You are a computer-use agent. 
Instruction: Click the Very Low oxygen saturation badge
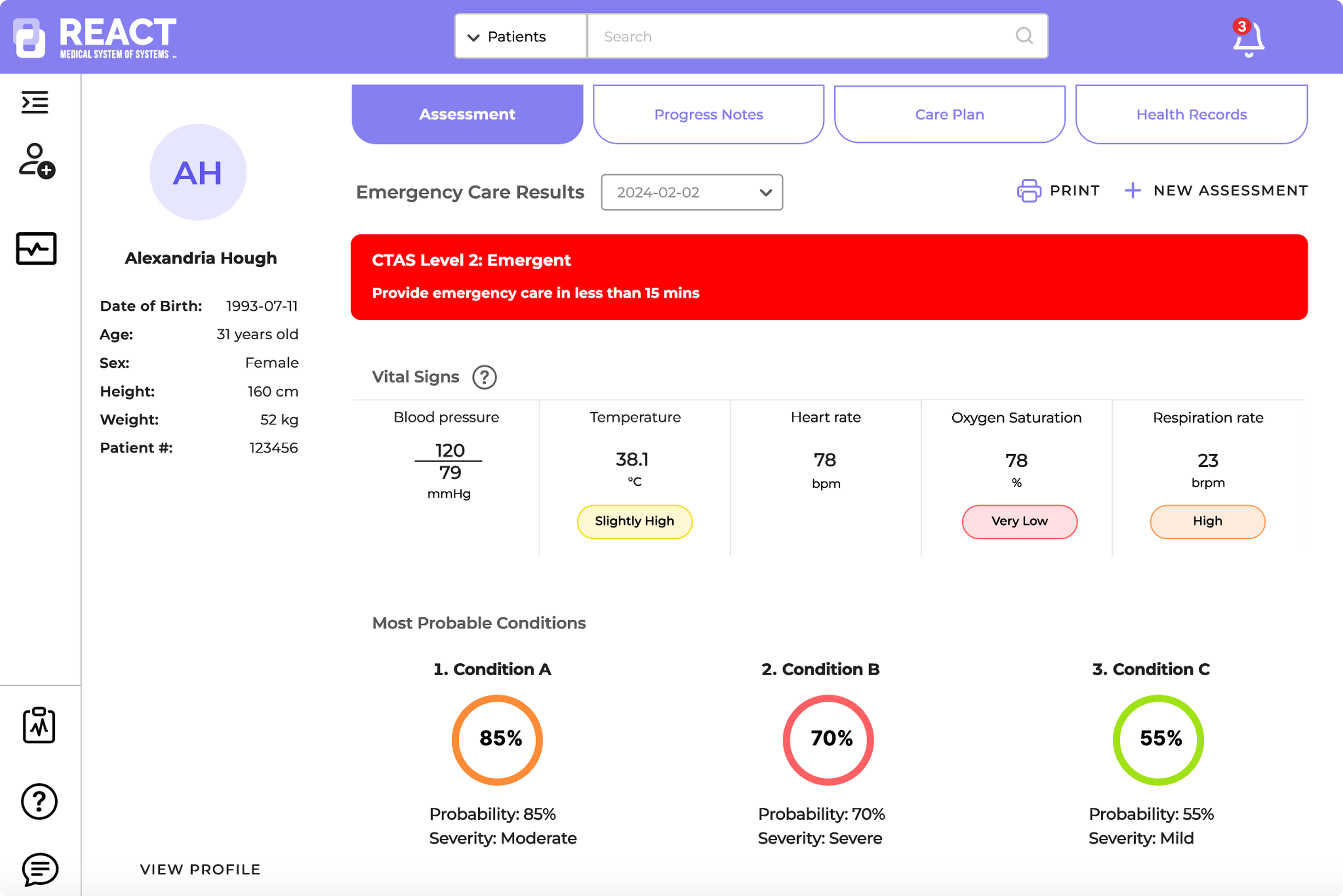pos(1019,521)
